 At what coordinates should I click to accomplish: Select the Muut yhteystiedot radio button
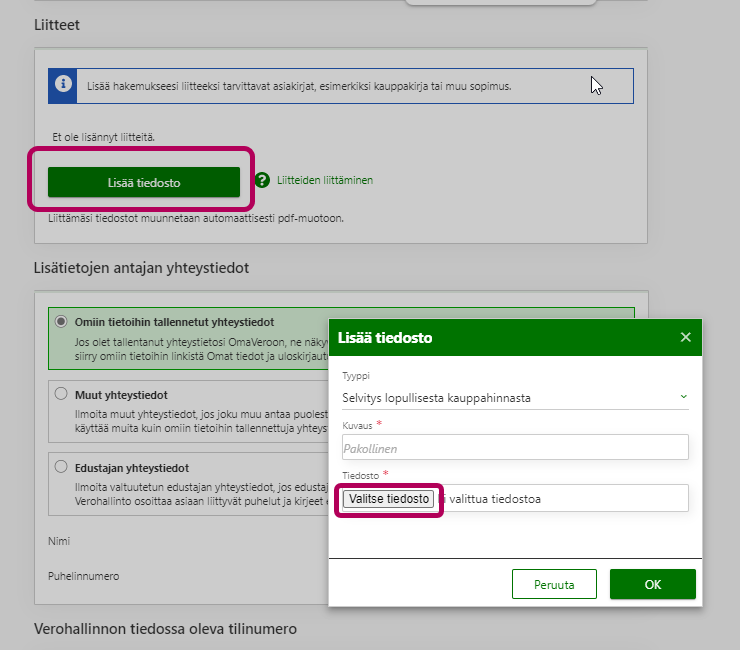(61, 394)
